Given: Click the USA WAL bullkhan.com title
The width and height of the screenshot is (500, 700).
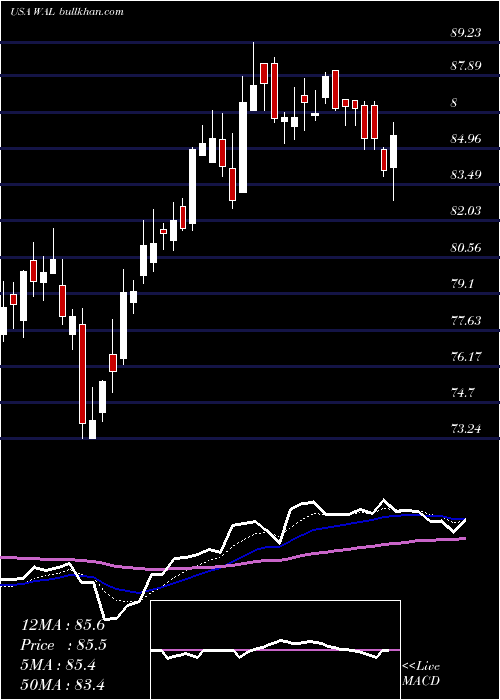Looking at the screenshot, I should [67, 12].
